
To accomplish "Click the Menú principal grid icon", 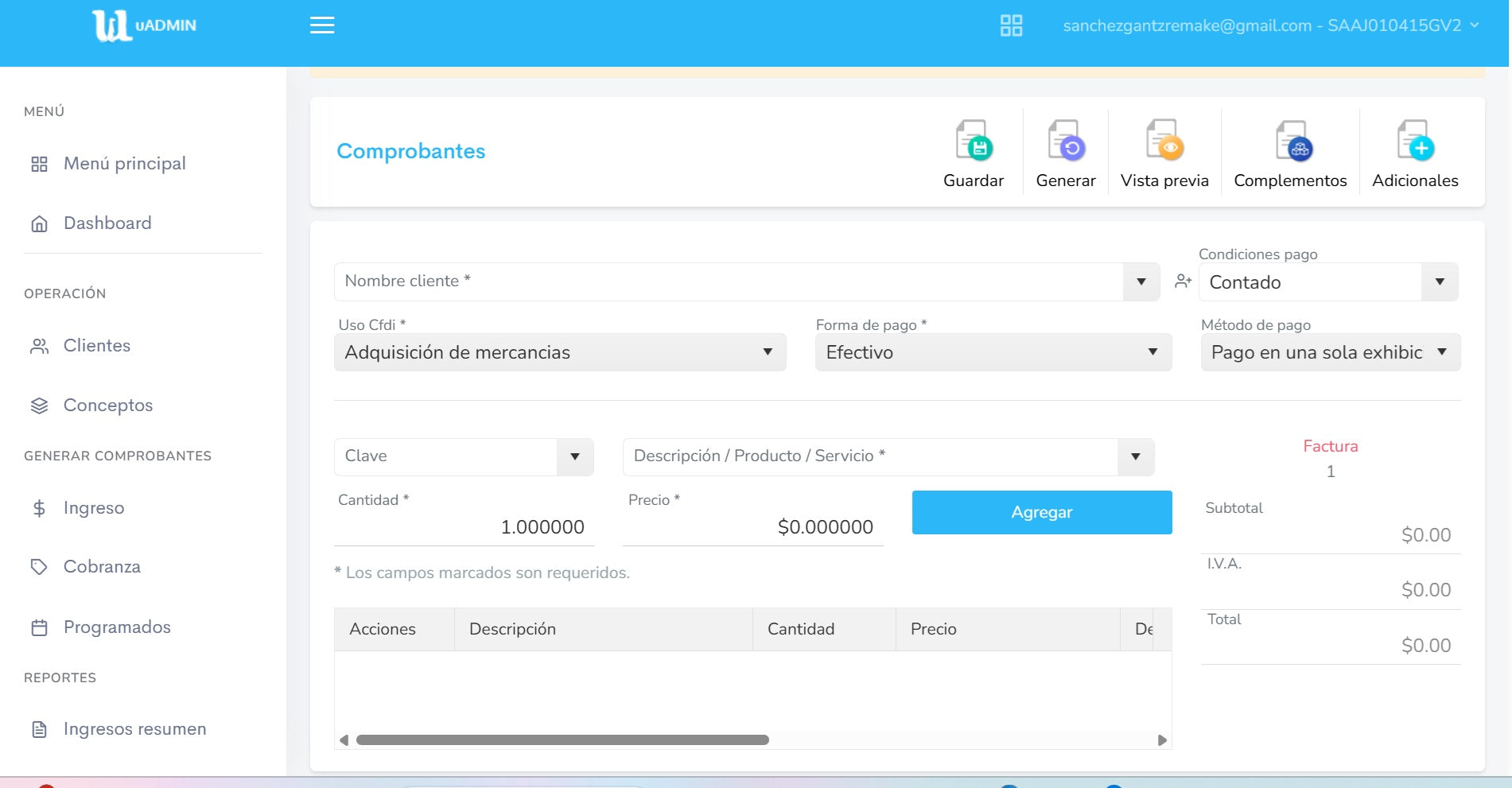I will click(x=39, y=164).
